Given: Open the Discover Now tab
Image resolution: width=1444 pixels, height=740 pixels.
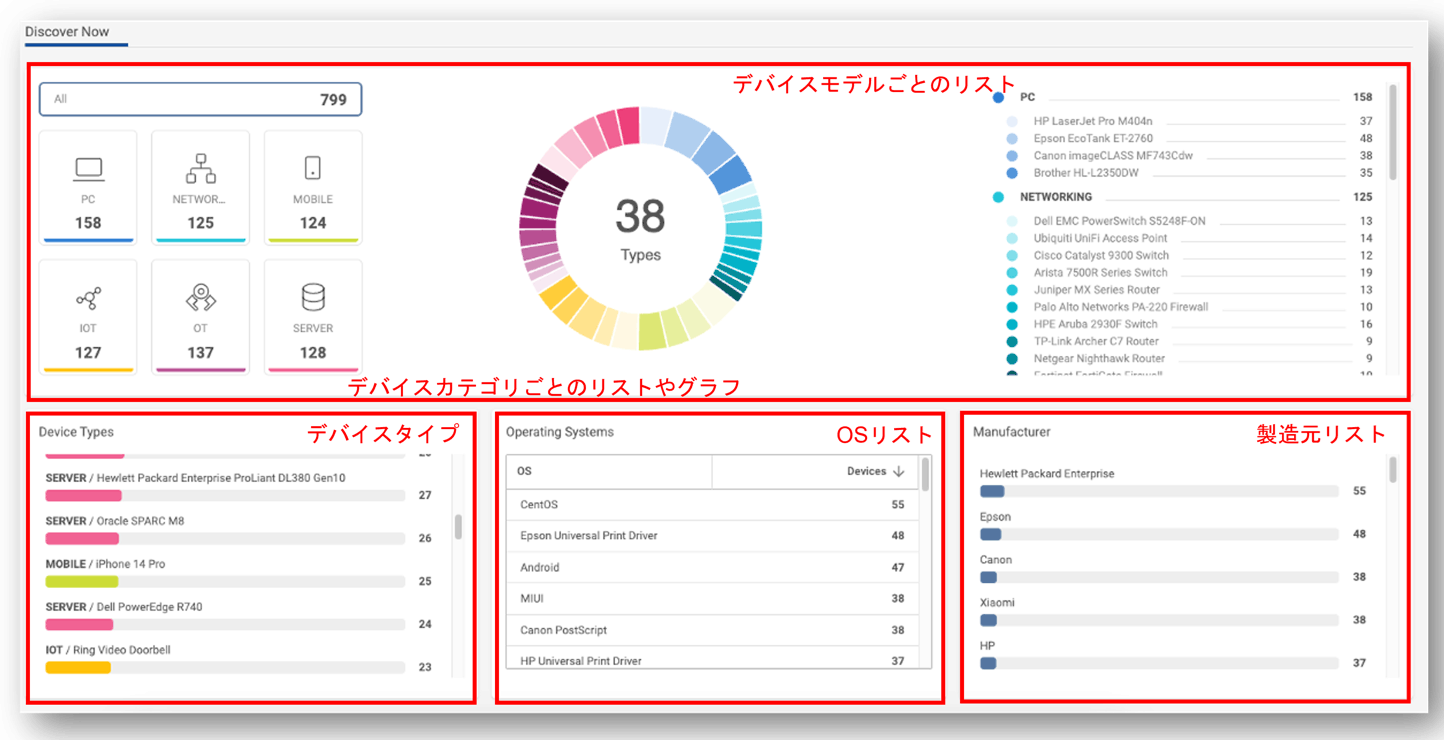Looking at the screenshot, I should click(x=67, y=32).
